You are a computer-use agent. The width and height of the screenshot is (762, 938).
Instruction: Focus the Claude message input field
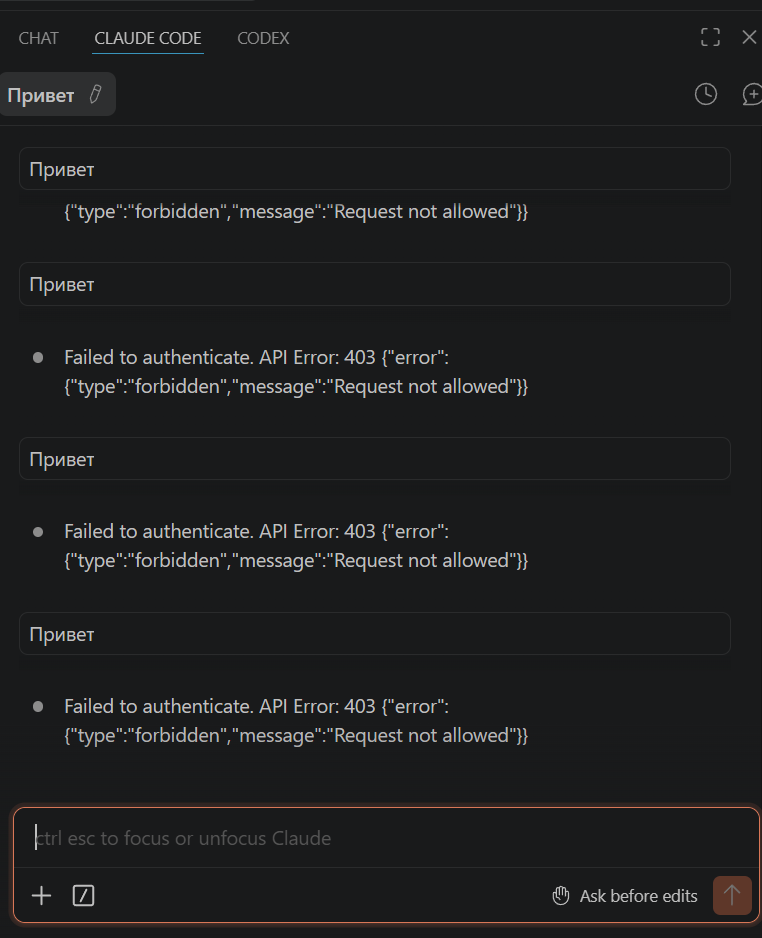tap(386, 838)
